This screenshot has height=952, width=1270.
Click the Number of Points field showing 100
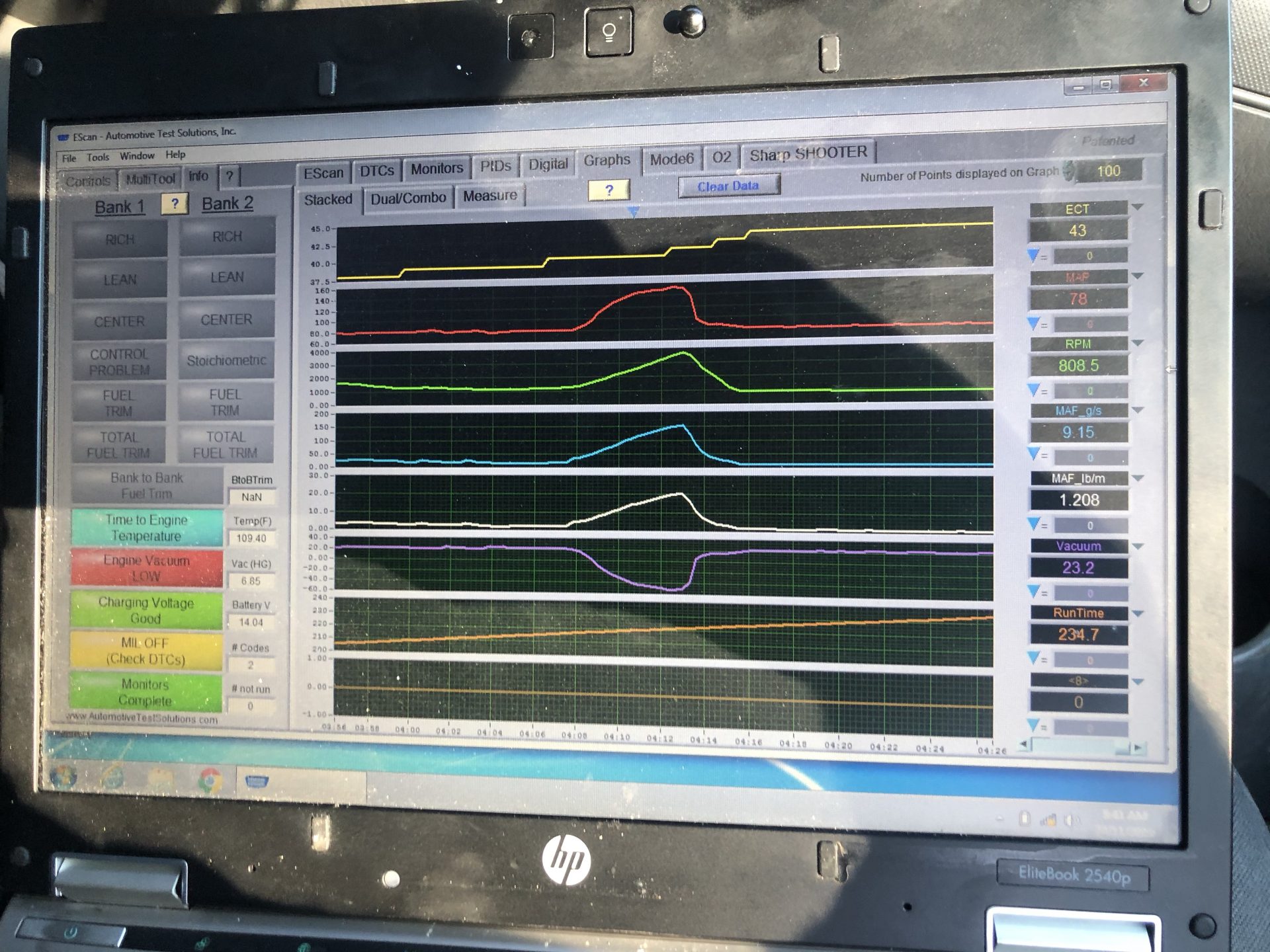pos(1109,171)
